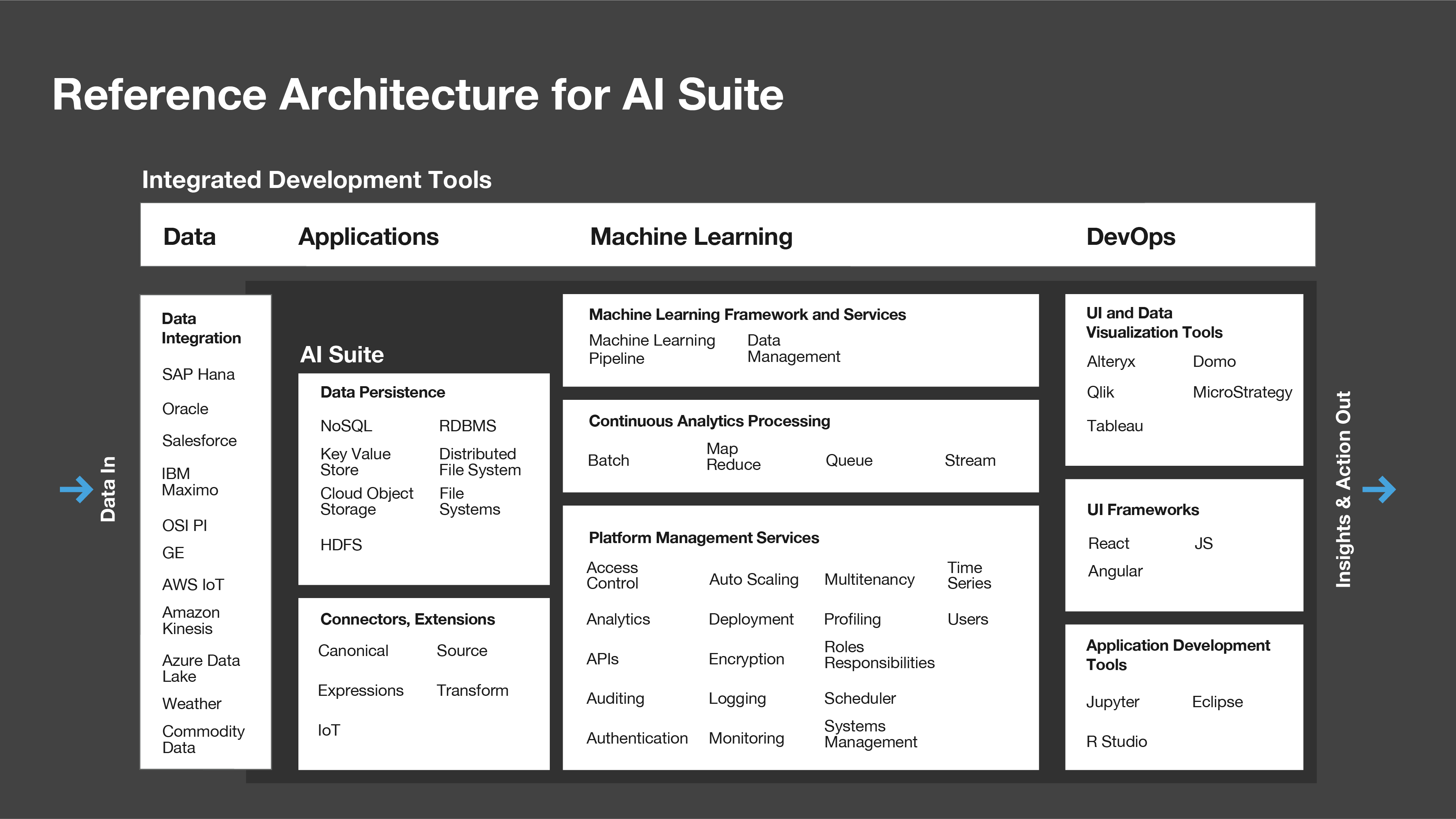Click the SAP Hana integration entry
The height and width of the screenshot is (819, 1456).
coord(198,374)
